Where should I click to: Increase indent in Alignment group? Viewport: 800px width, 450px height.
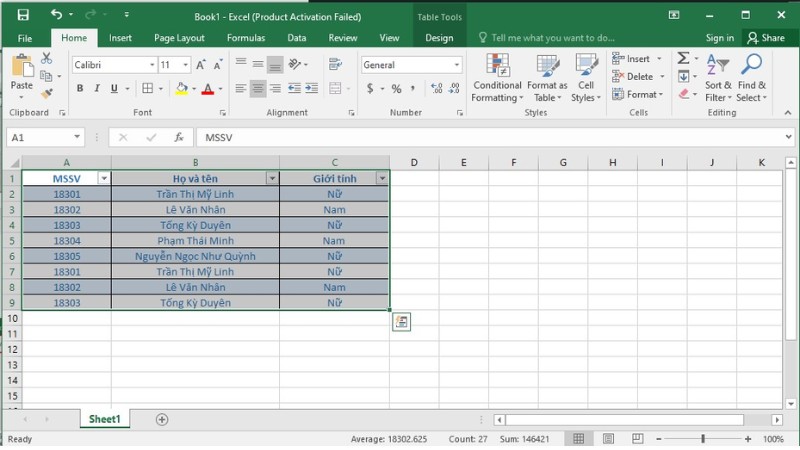[312, 88]
